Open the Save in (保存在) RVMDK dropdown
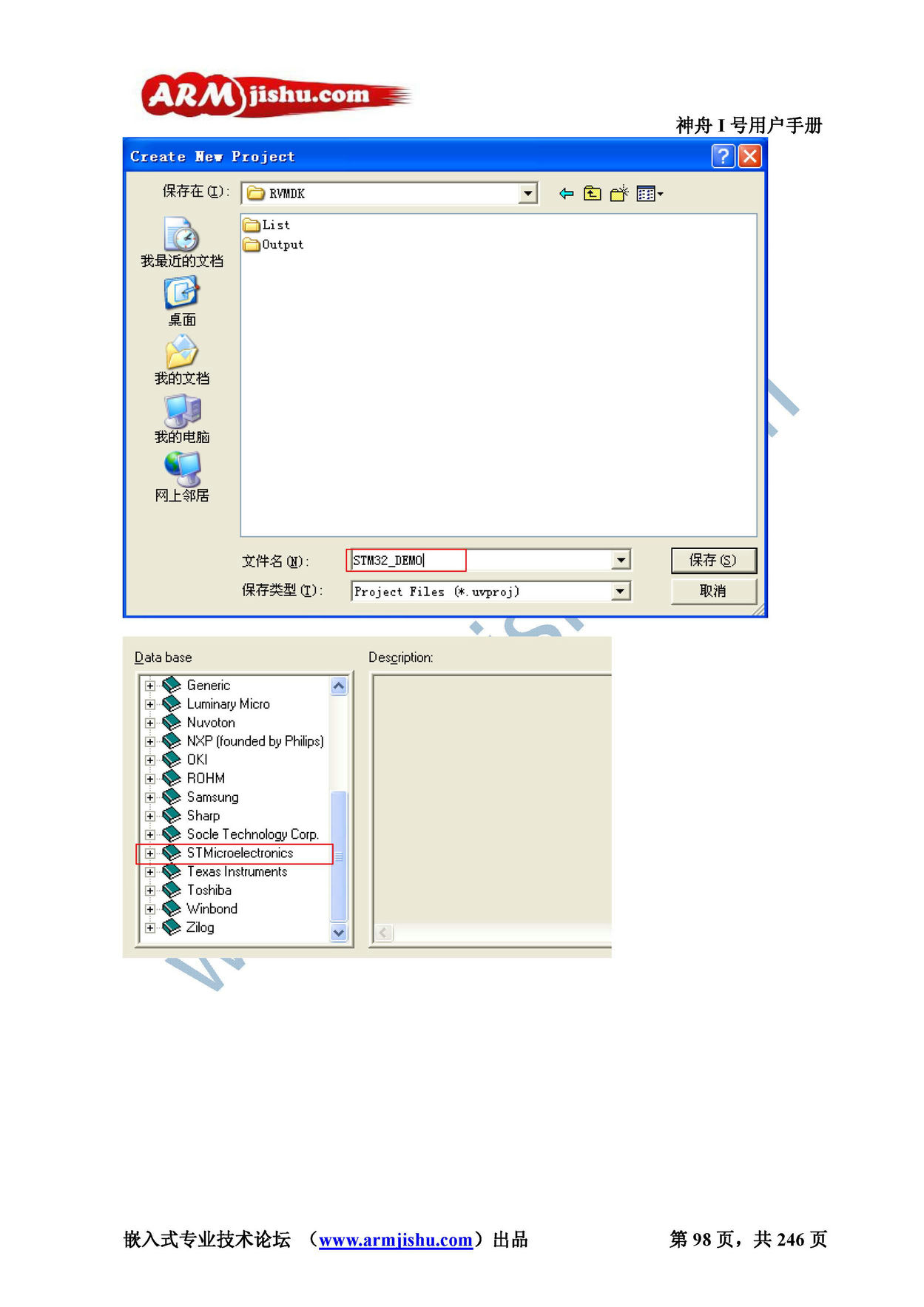 pos(527,194)
